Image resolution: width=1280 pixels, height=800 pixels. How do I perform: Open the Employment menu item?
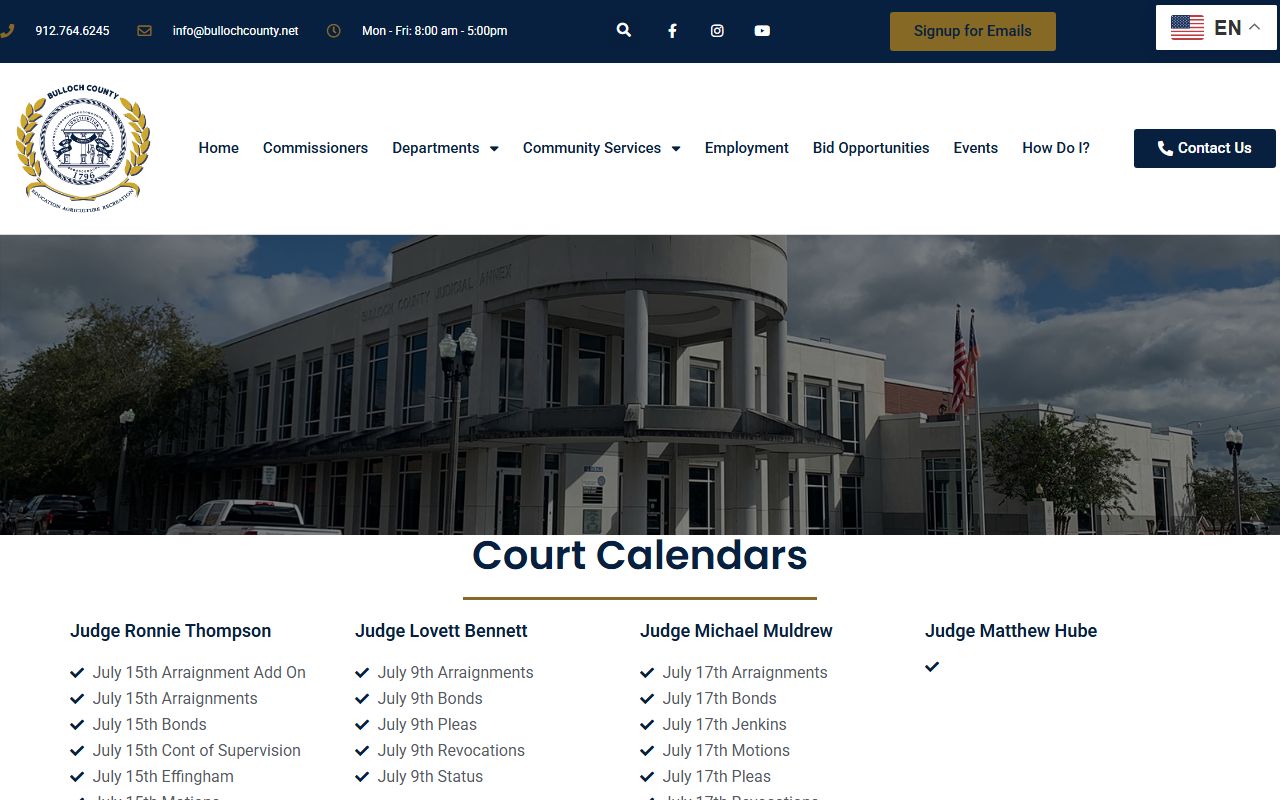tap(746, 148)
